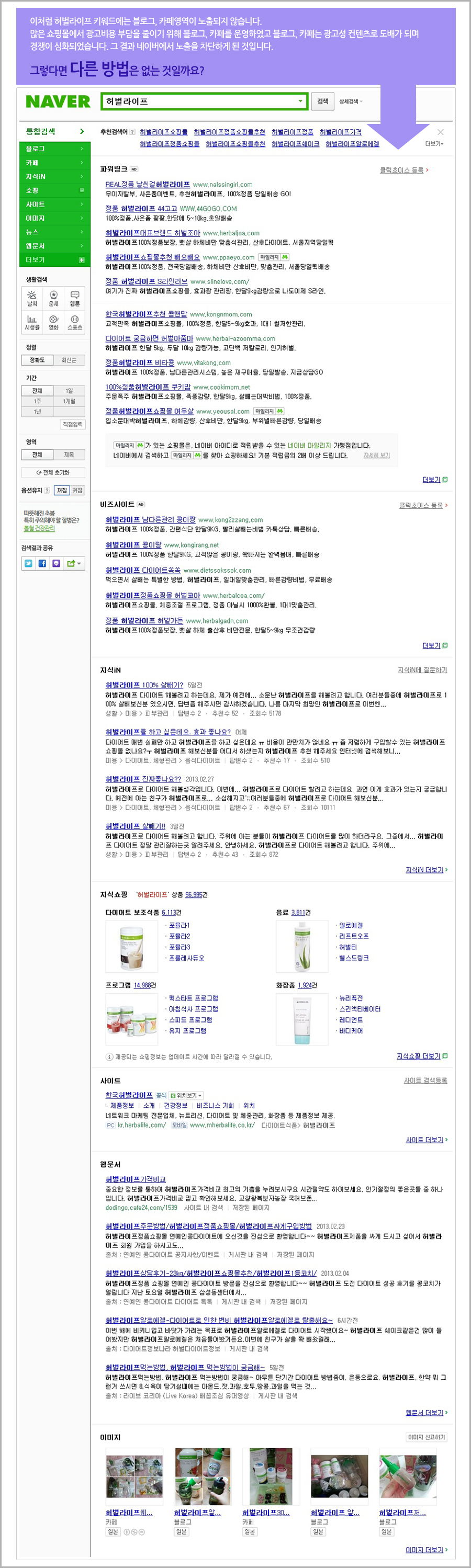Screen dimensions: 471x1568
Task: Click the 검색 search button
Action: (x=322, y=101)
